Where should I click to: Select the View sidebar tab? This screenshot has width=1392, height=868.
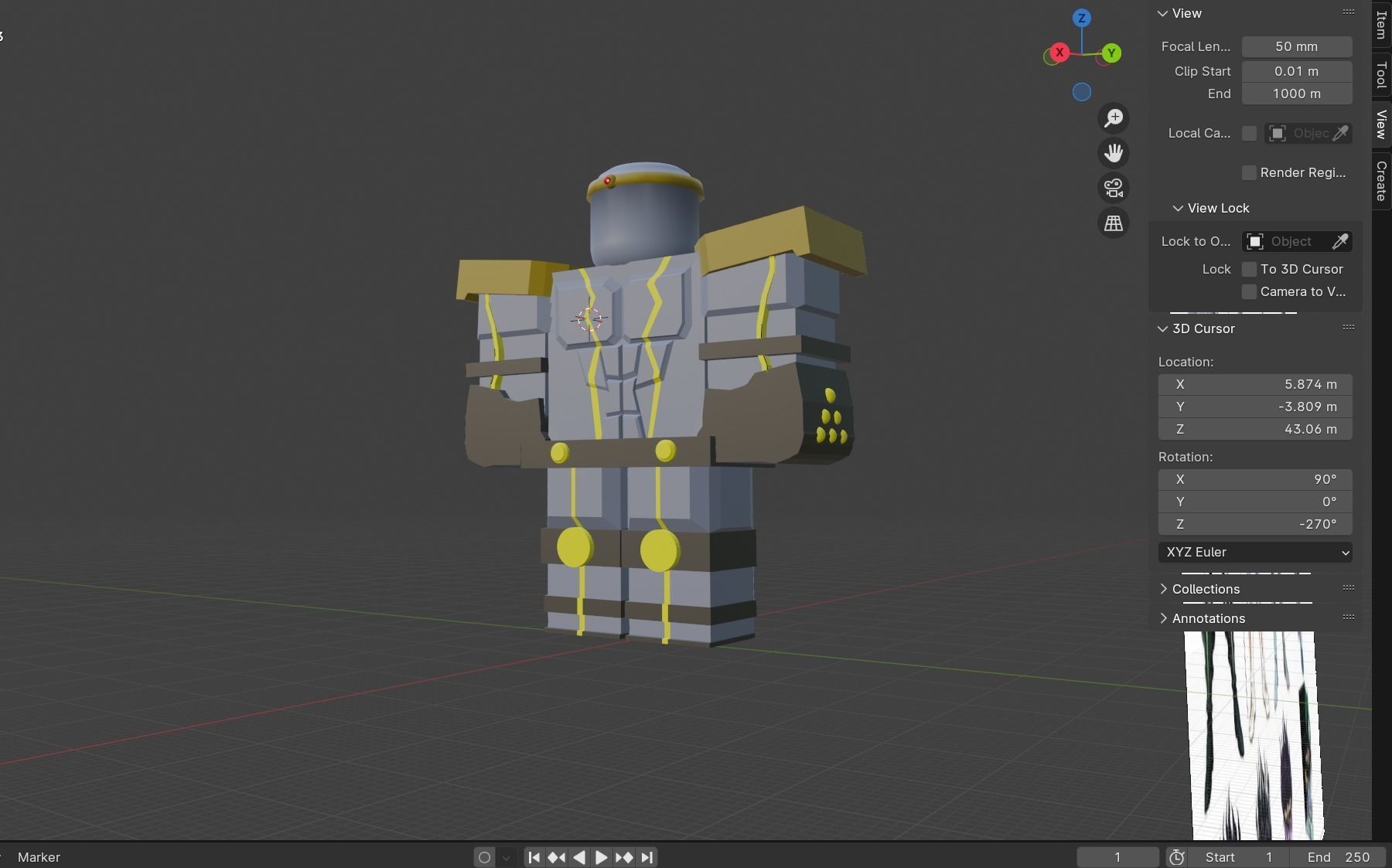point(1382,124)
